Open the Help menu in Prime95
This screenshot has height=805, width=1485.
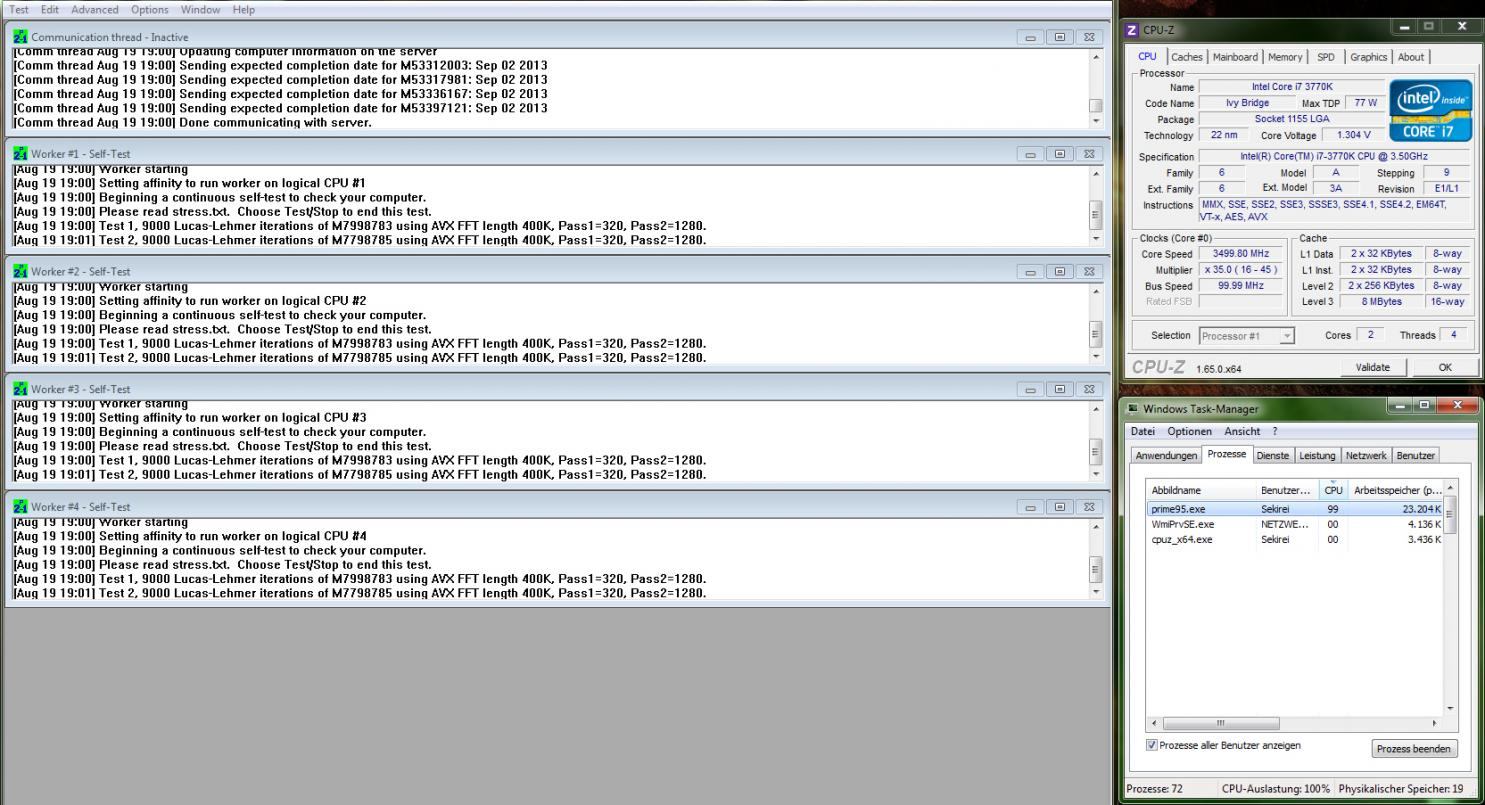point(244,9)
